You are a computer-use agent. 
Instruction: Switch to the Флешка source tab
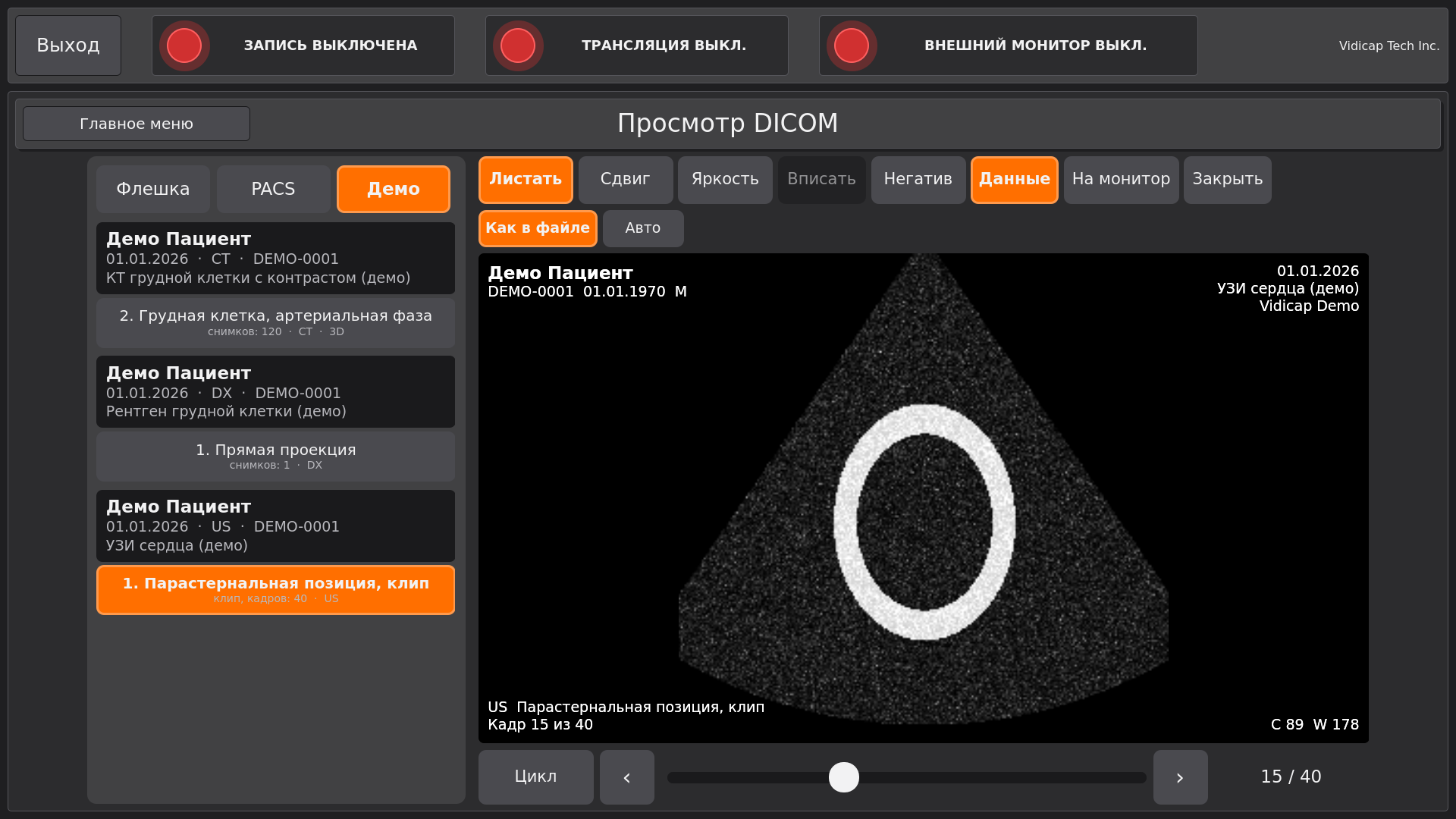pos(153,189)
